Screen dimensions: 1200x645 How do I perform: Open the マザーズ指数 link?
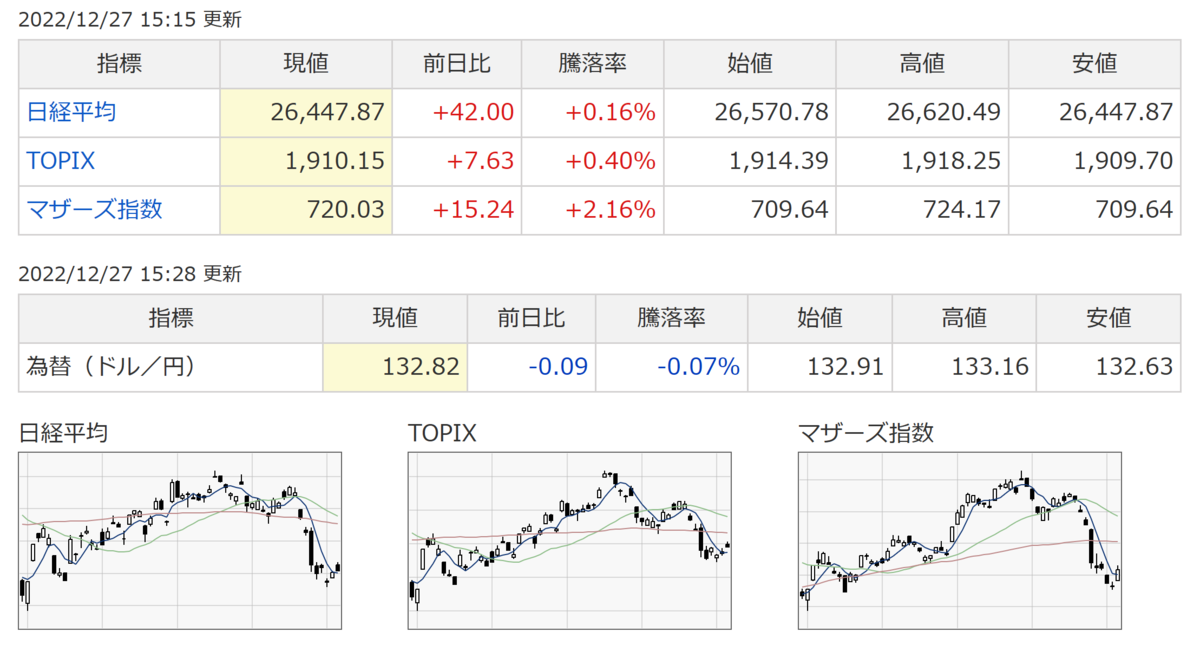click(x=94, y=210)
